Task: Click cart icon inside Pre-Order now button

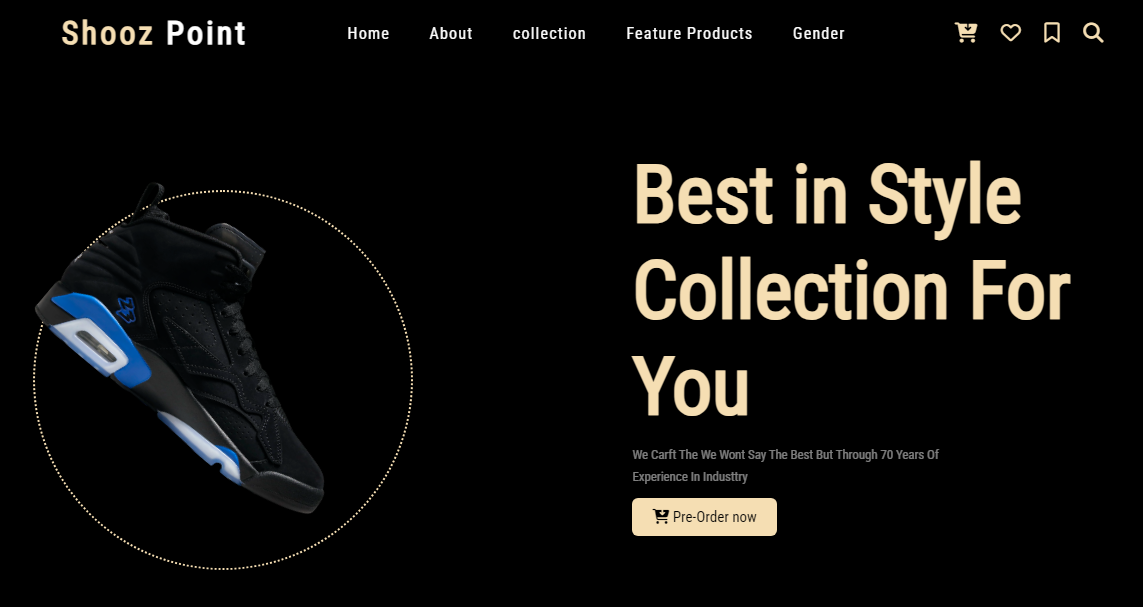Action: point(660,517)
